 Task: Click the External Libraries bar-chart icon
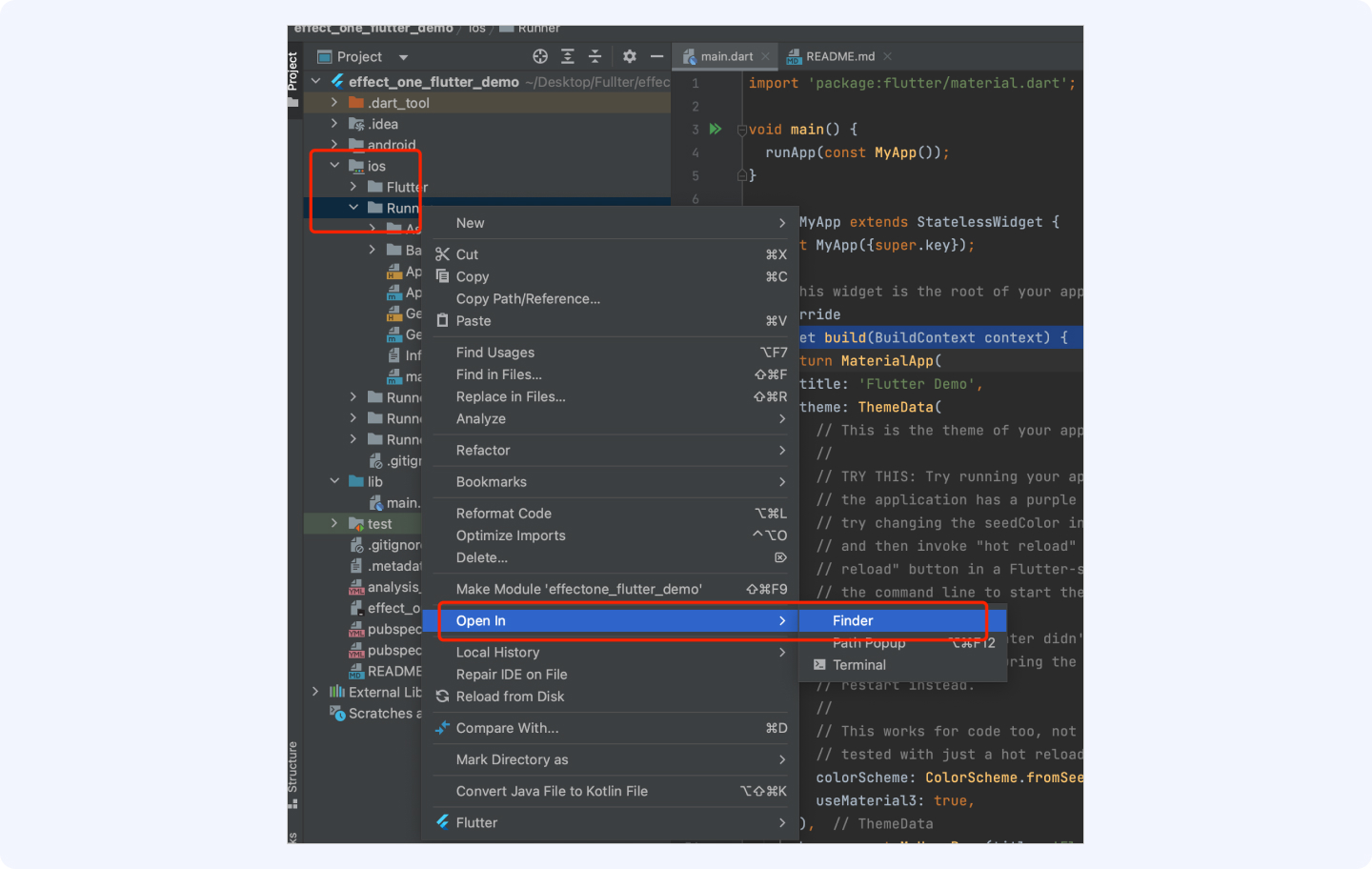336,692
